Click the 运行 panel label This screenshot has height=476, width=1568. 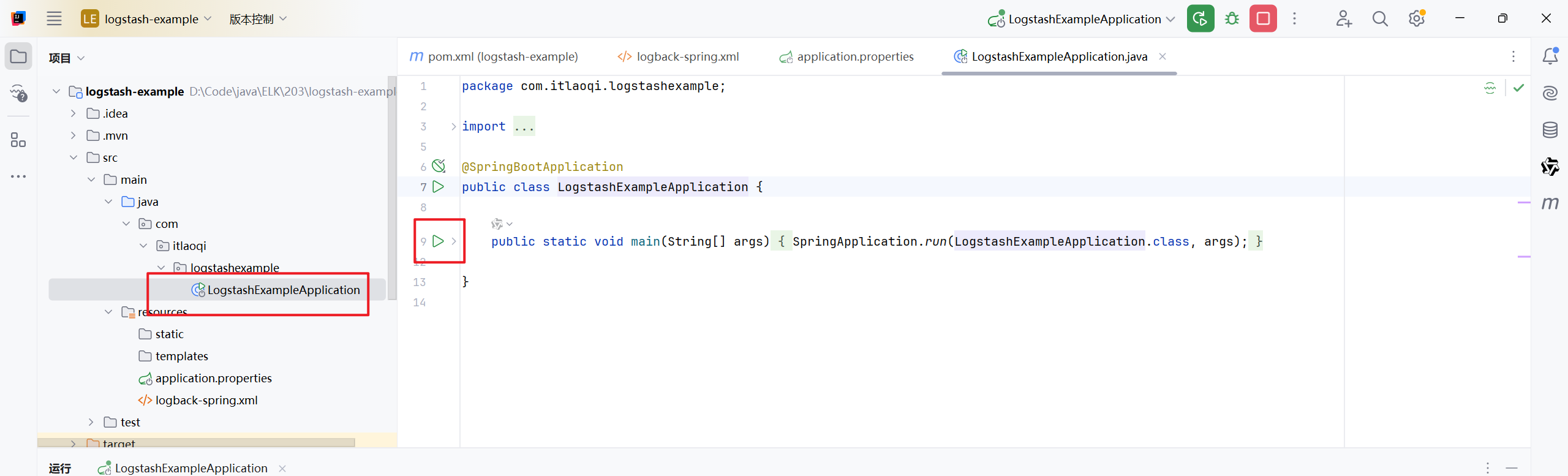click(60, 469)
